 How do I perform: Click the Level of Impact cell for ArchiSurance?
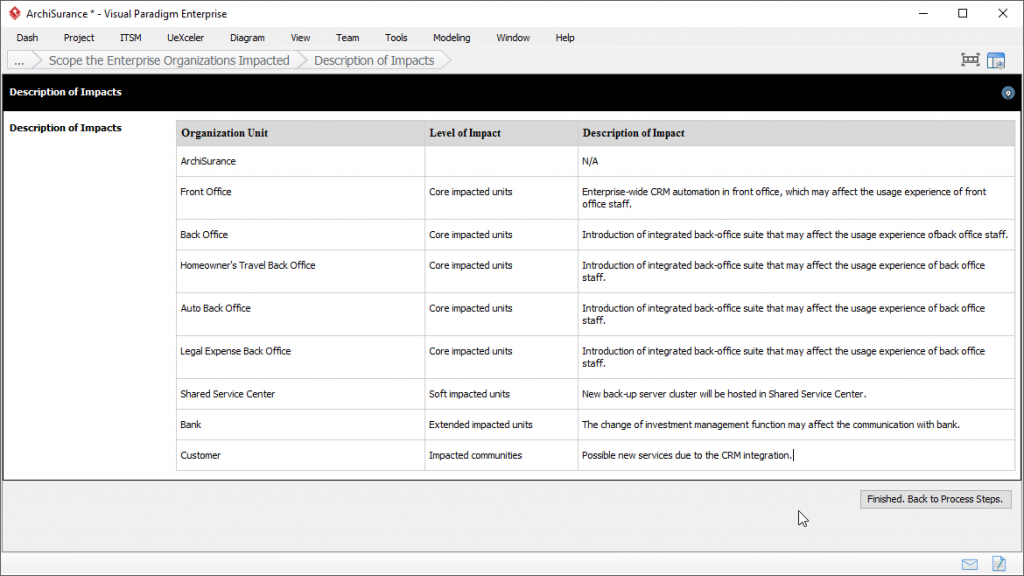pos(501,161)
